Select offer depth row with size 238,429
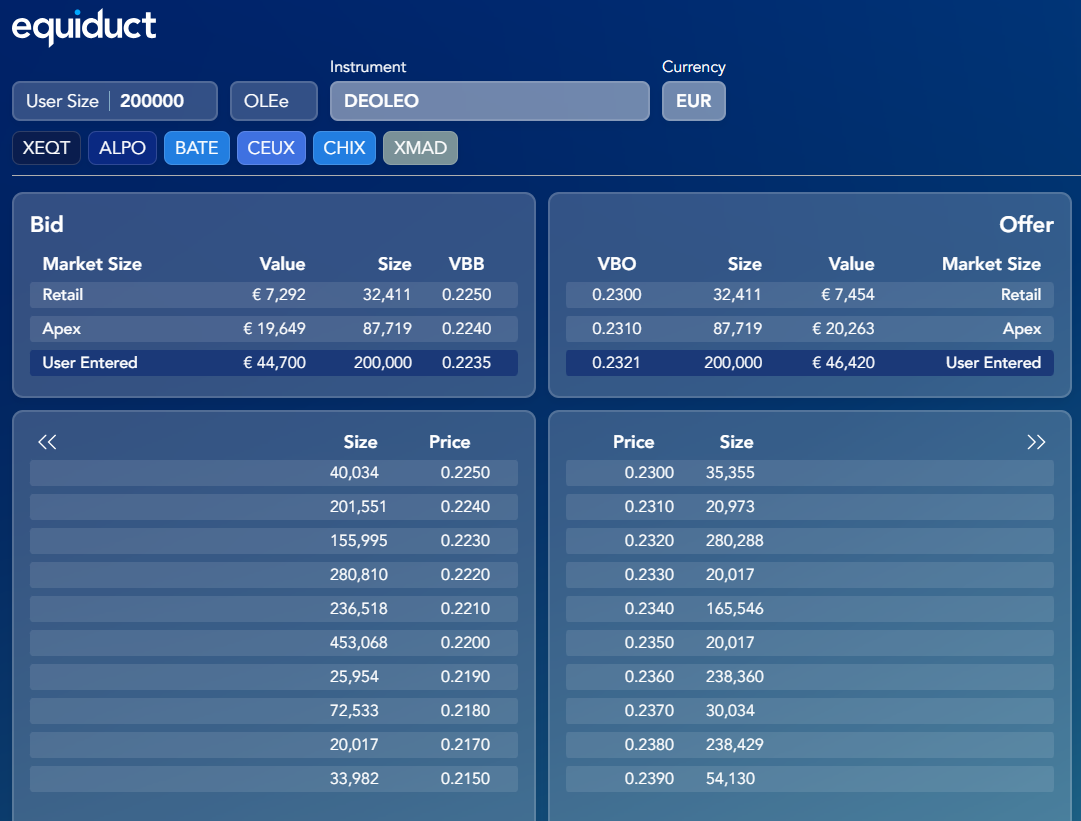 pos(809,744)
